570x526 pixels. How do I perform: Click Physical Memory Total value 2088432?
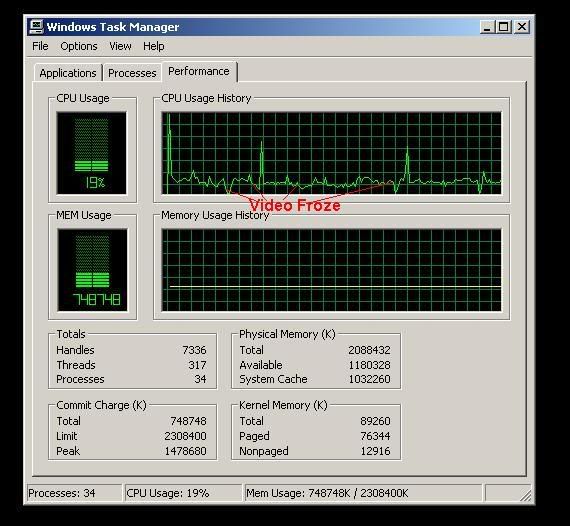[x=369, y=350]
